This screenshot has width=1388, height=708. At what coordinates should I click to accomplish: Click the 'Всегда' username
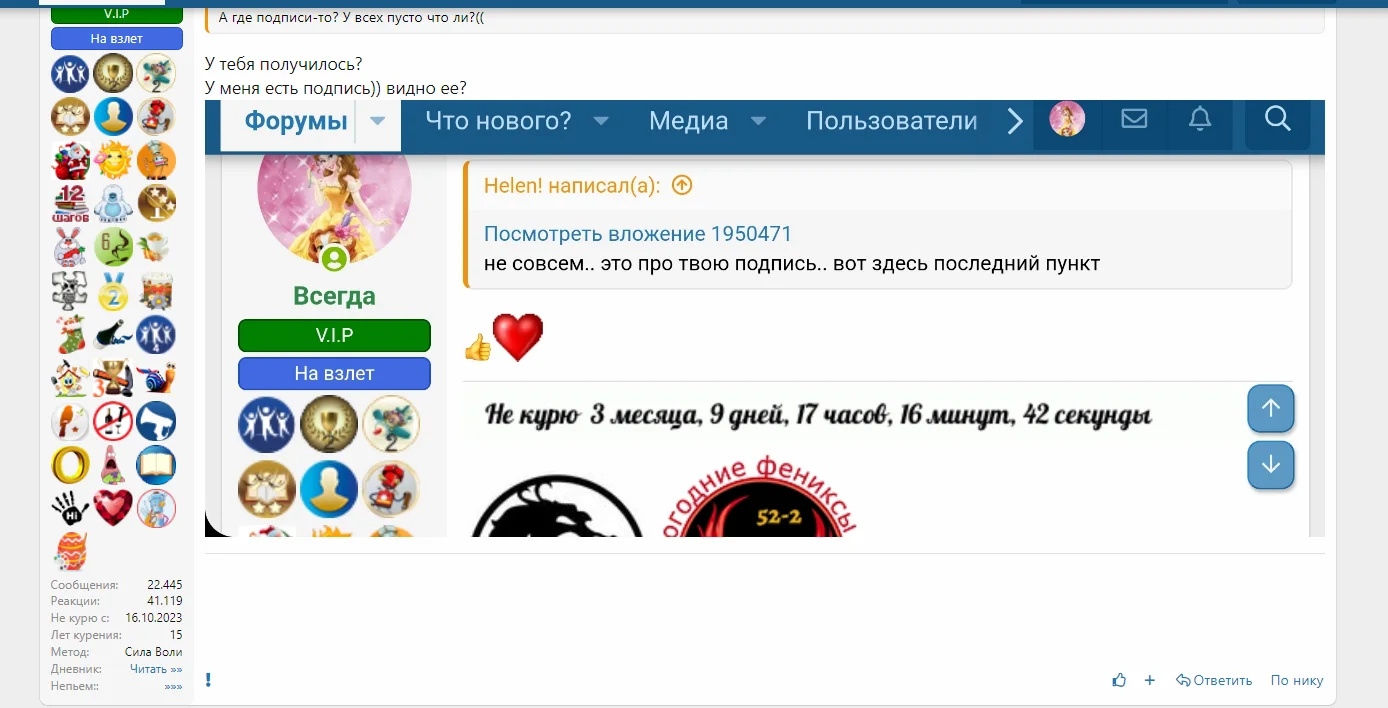334,296
